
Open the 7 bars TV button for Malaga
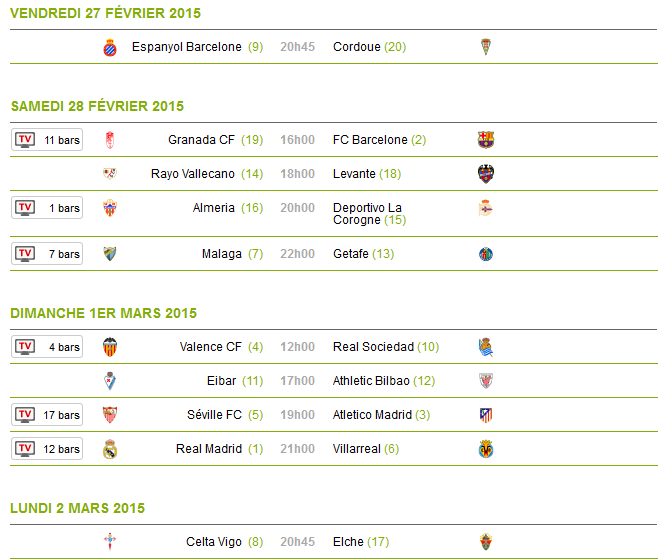47,254
